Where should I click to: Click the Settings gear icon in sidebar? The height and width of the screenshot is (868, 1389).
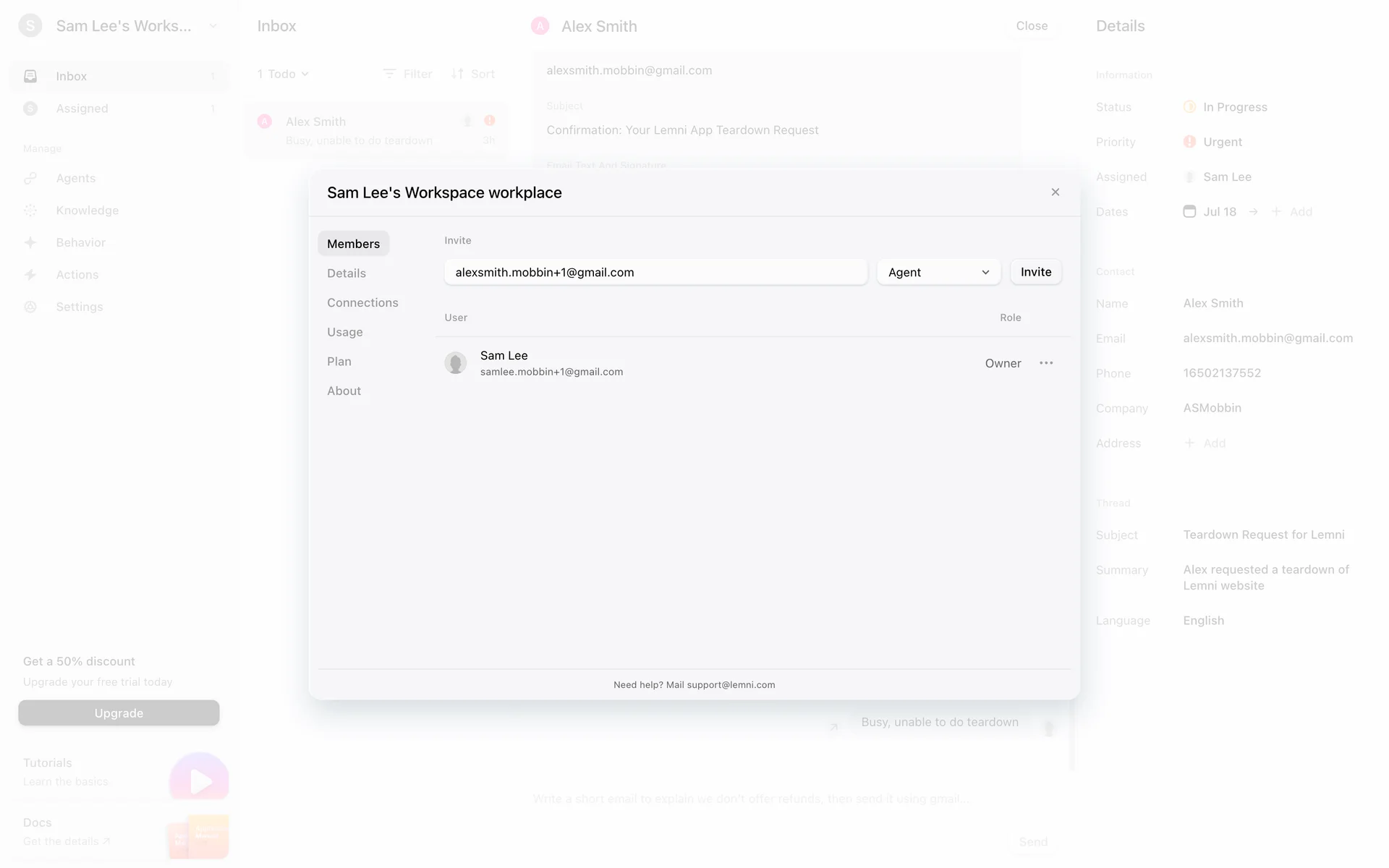30,307
